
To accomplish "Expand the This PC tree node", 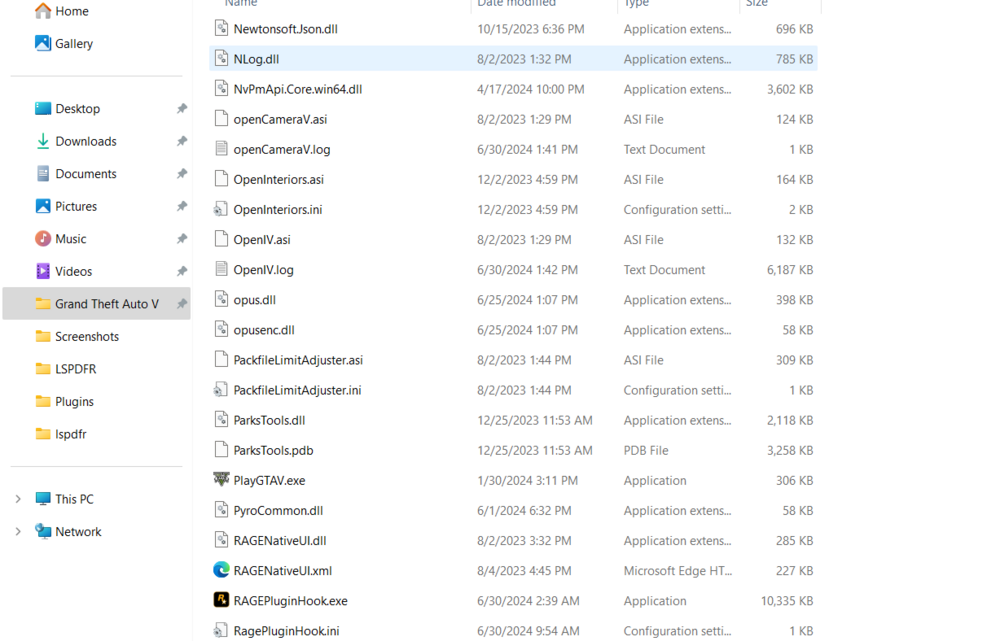I will pos(20,498).
